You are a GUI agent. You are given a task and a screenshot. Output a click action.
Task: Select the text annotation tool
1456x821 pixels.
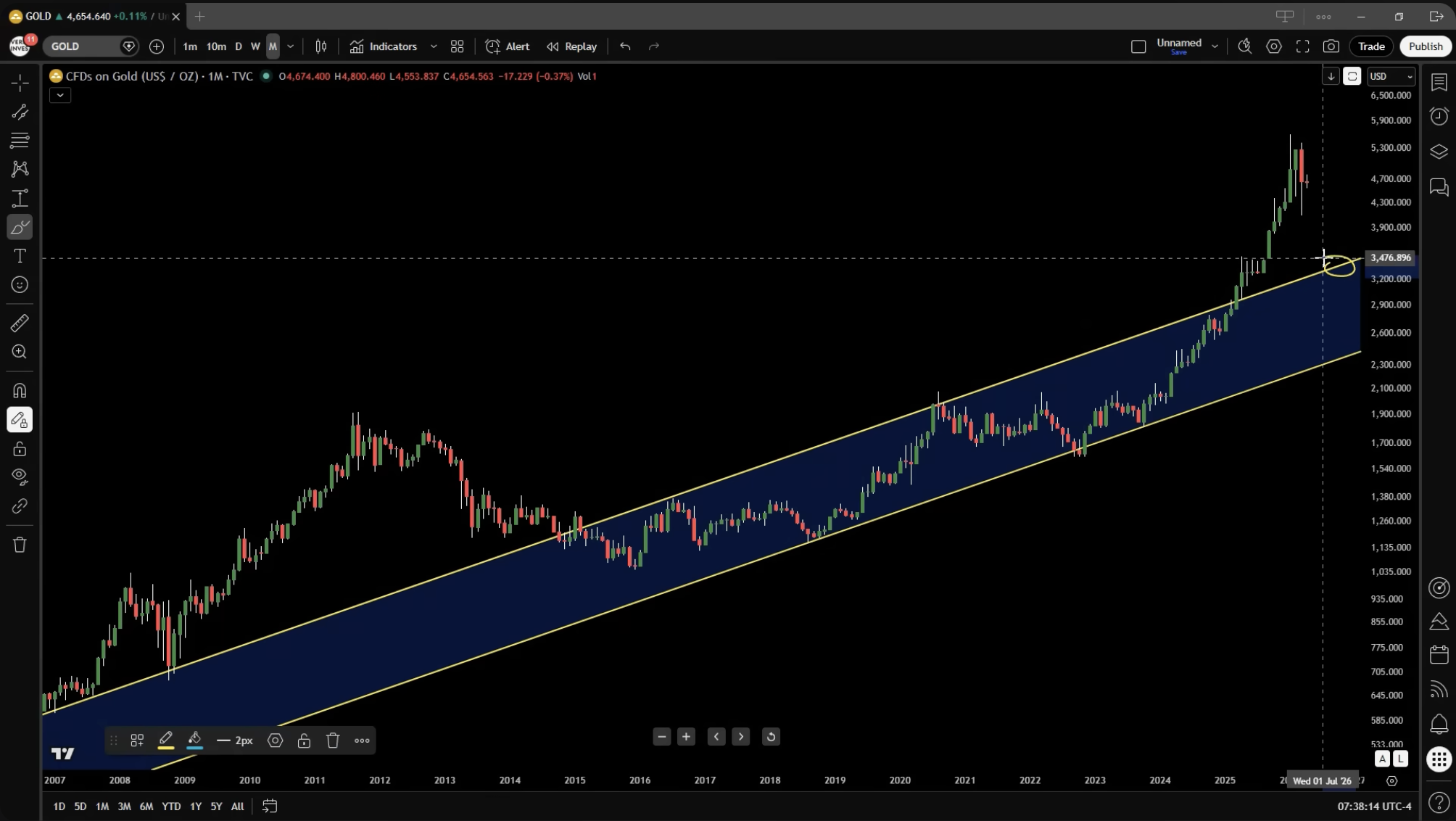point(20,256)
